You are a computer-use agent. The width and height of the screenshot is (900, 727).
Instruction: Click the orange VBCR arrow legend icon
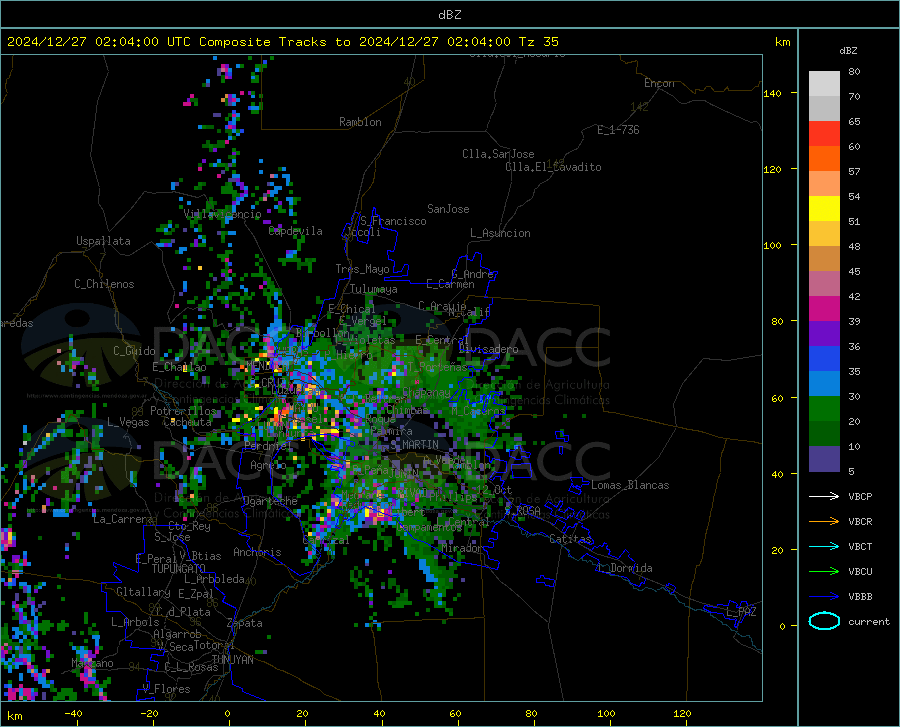824,521
